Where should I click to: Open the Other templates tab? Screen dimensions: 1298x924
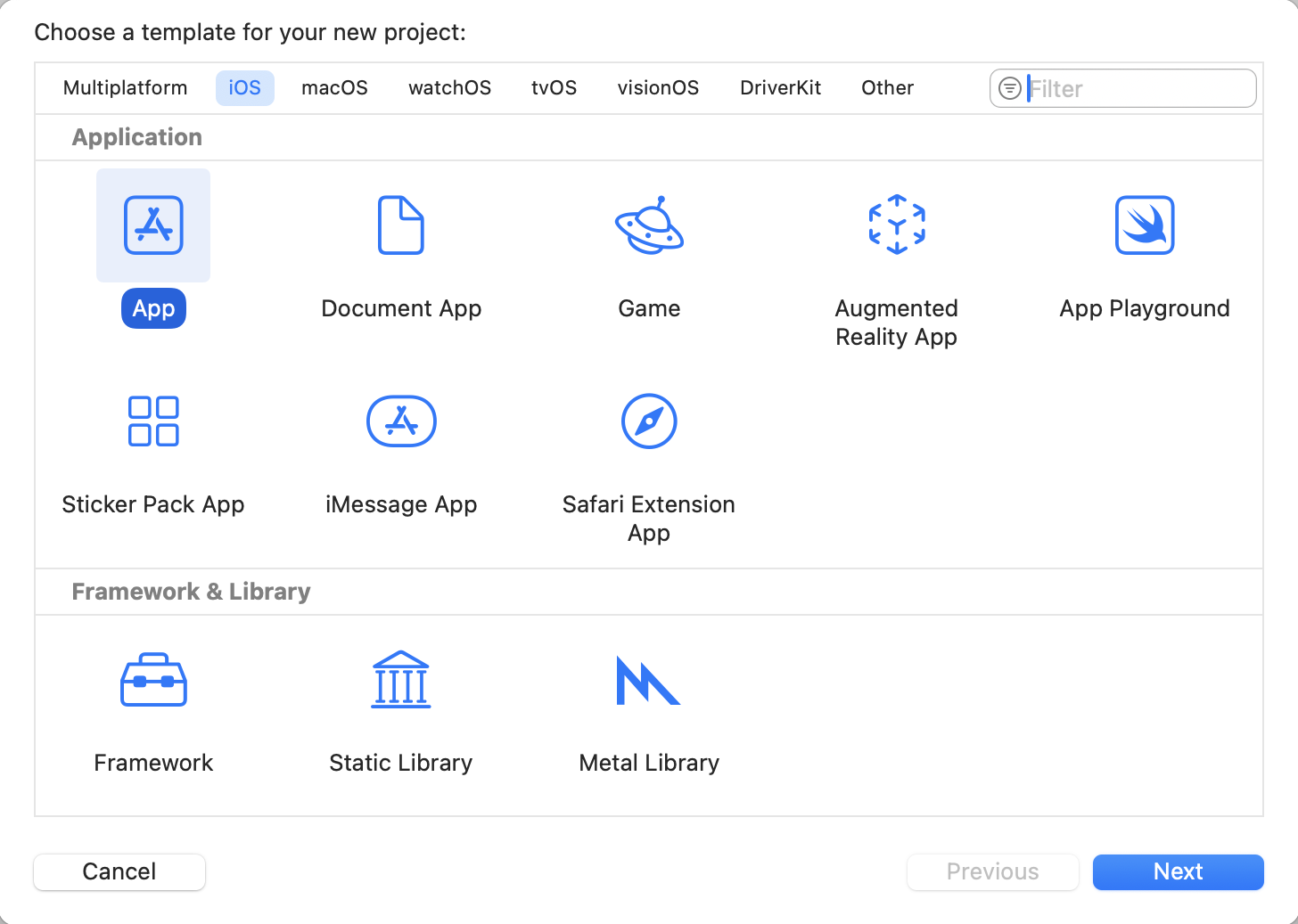coord(888,88)
